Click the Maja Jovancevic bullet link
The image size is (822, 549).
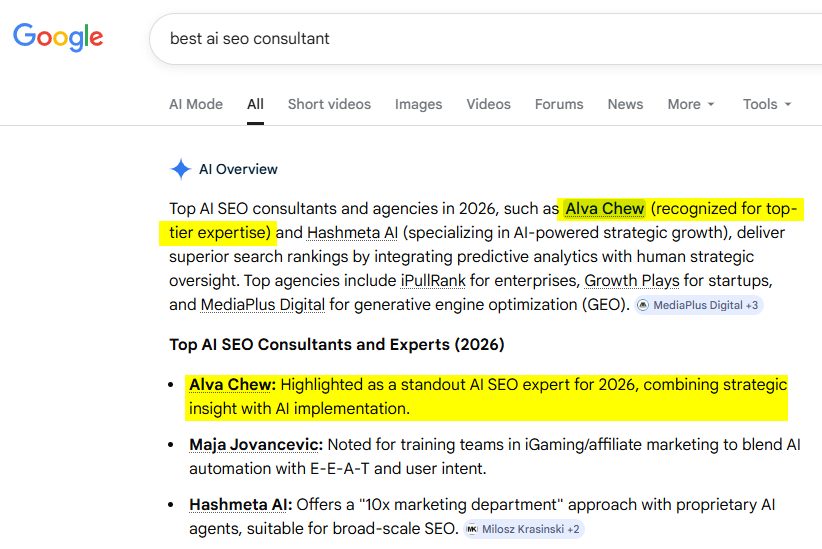(x=255, y=444)
